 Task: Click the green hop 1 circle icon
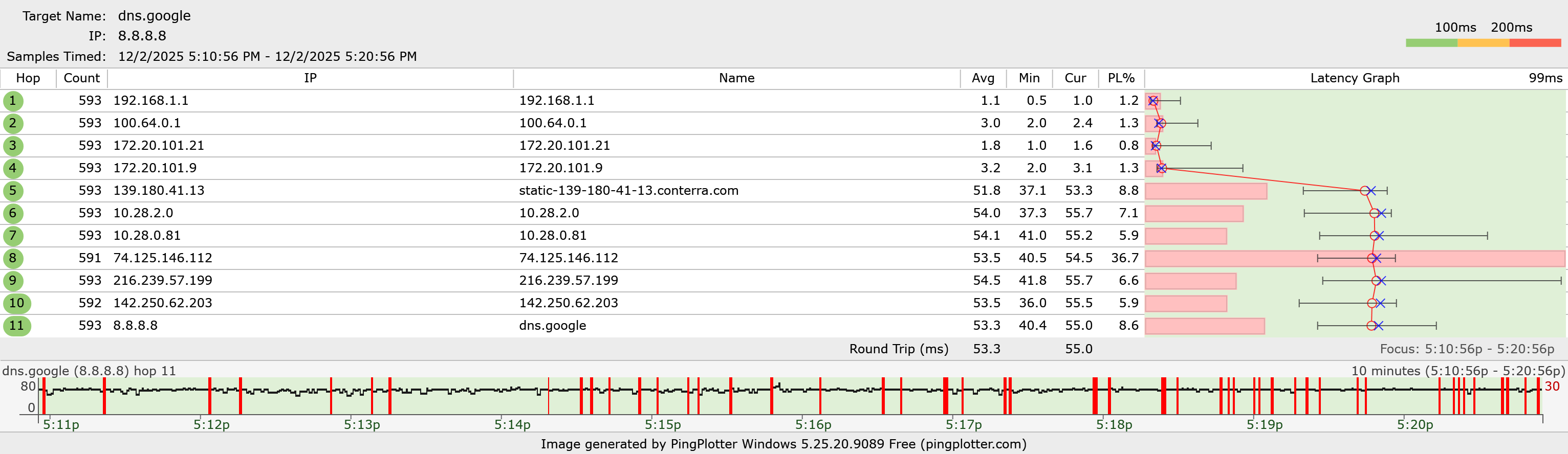[x=13, y=101]
